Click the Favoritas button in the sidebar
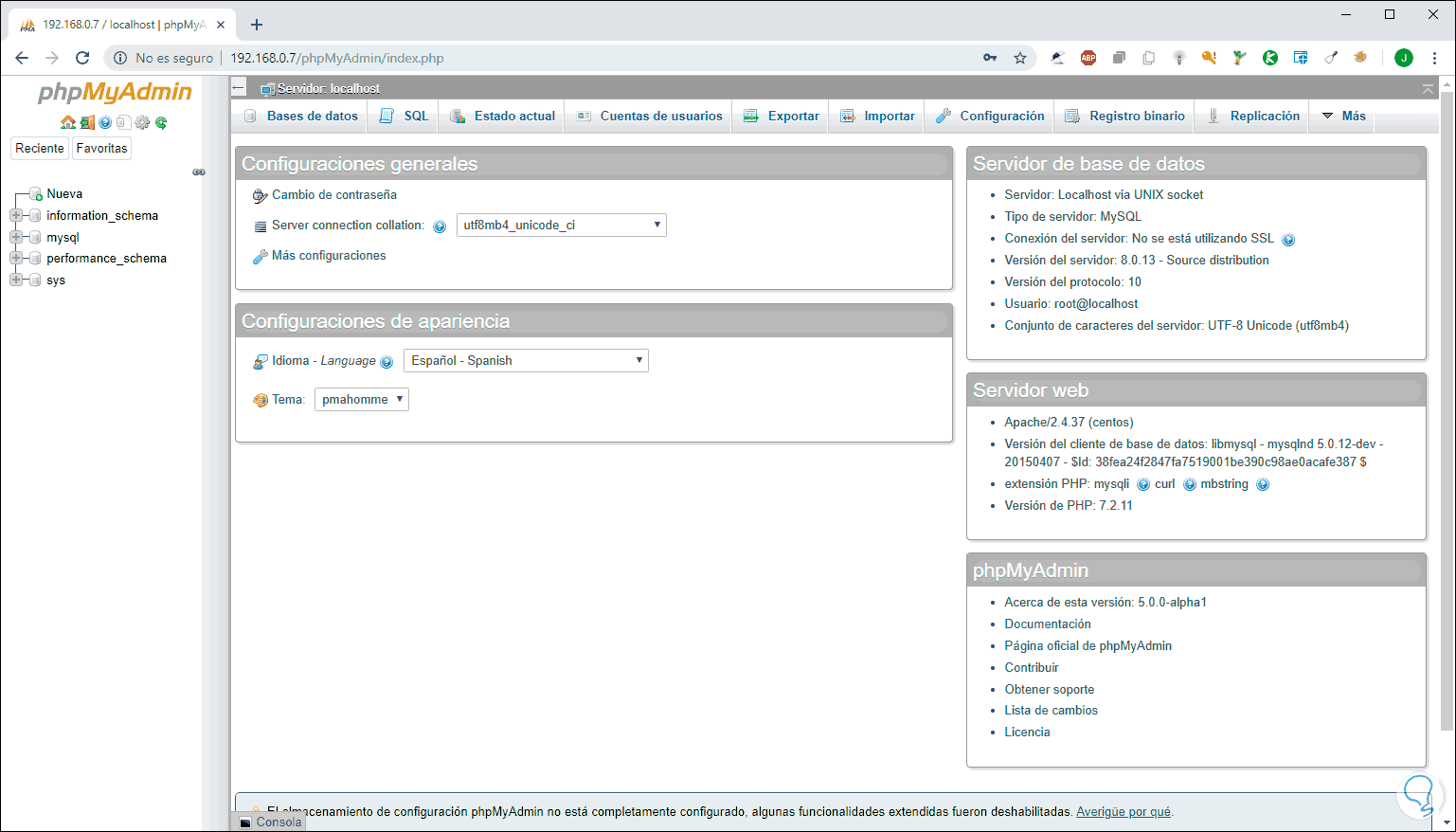 (x=101, y=148)
